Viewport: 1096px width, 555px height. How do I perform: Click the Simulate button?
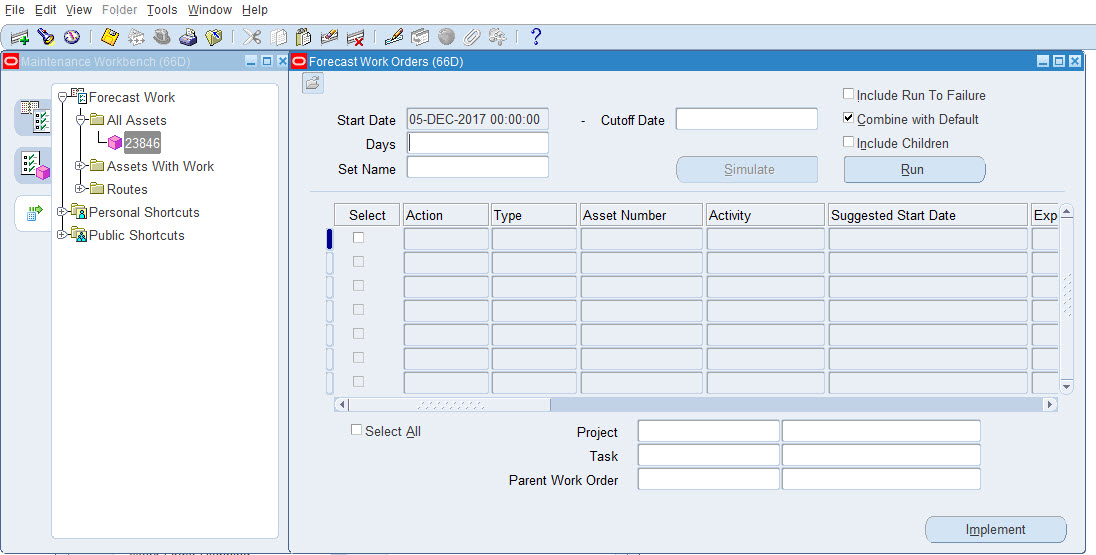click(x=747, y=169)
